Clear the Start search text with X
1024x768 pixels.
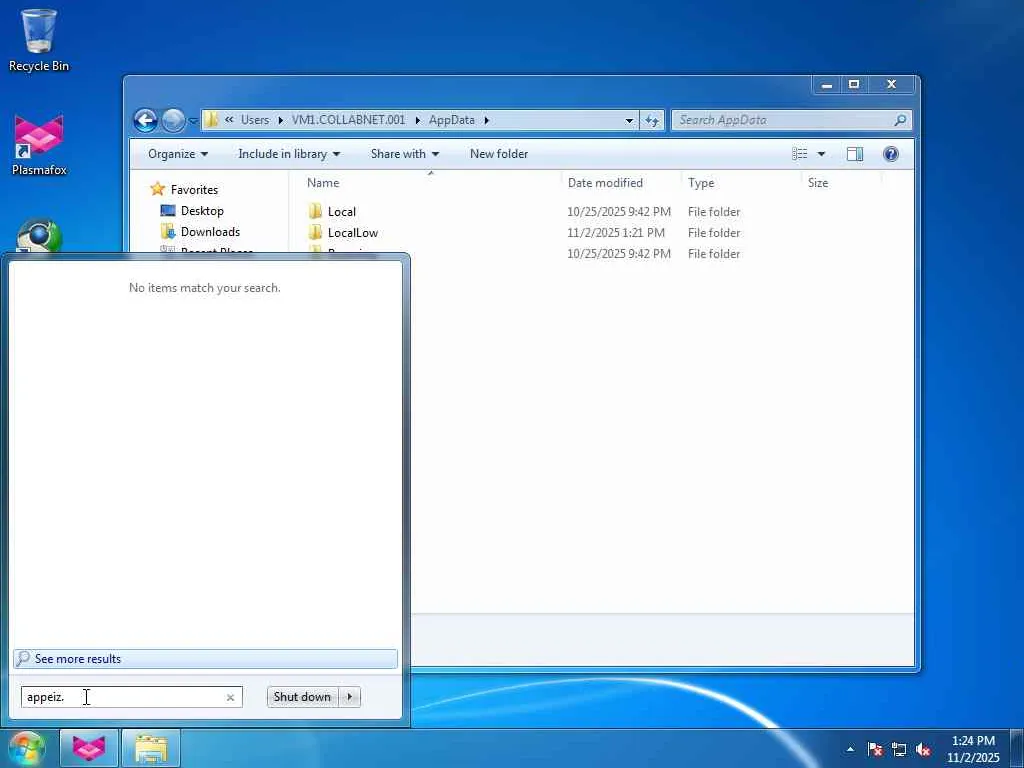[x=230, y=697]
